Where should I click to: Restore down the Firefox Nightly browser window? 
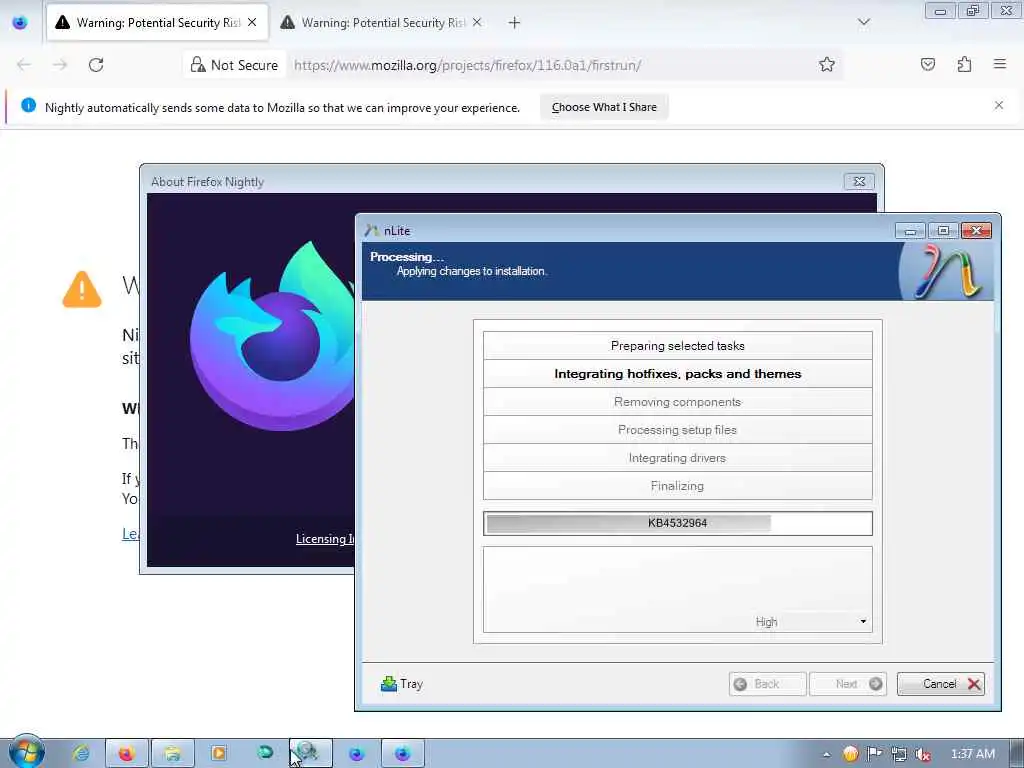973,11
